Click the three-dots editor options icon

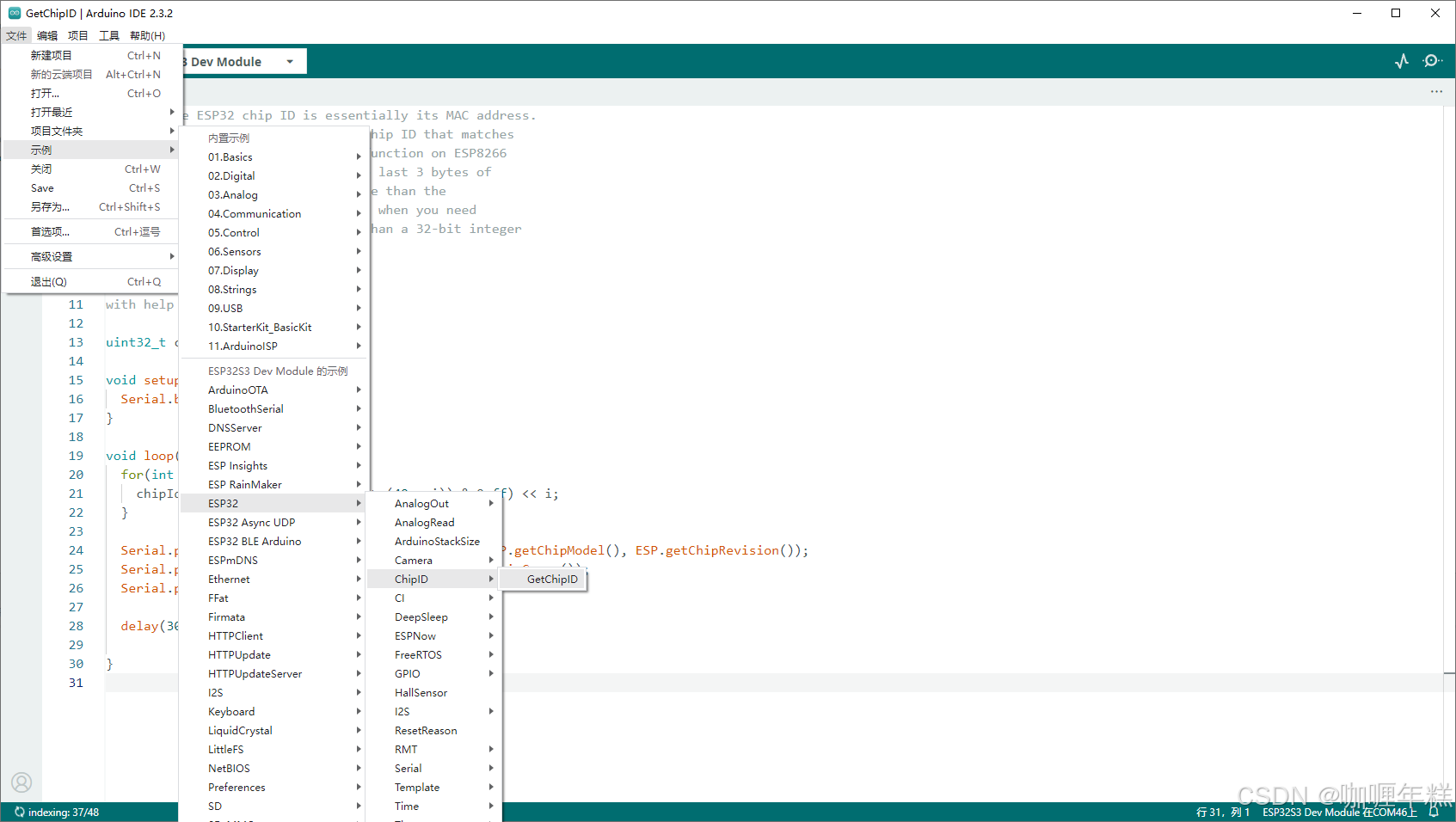tap(1436, 91)
